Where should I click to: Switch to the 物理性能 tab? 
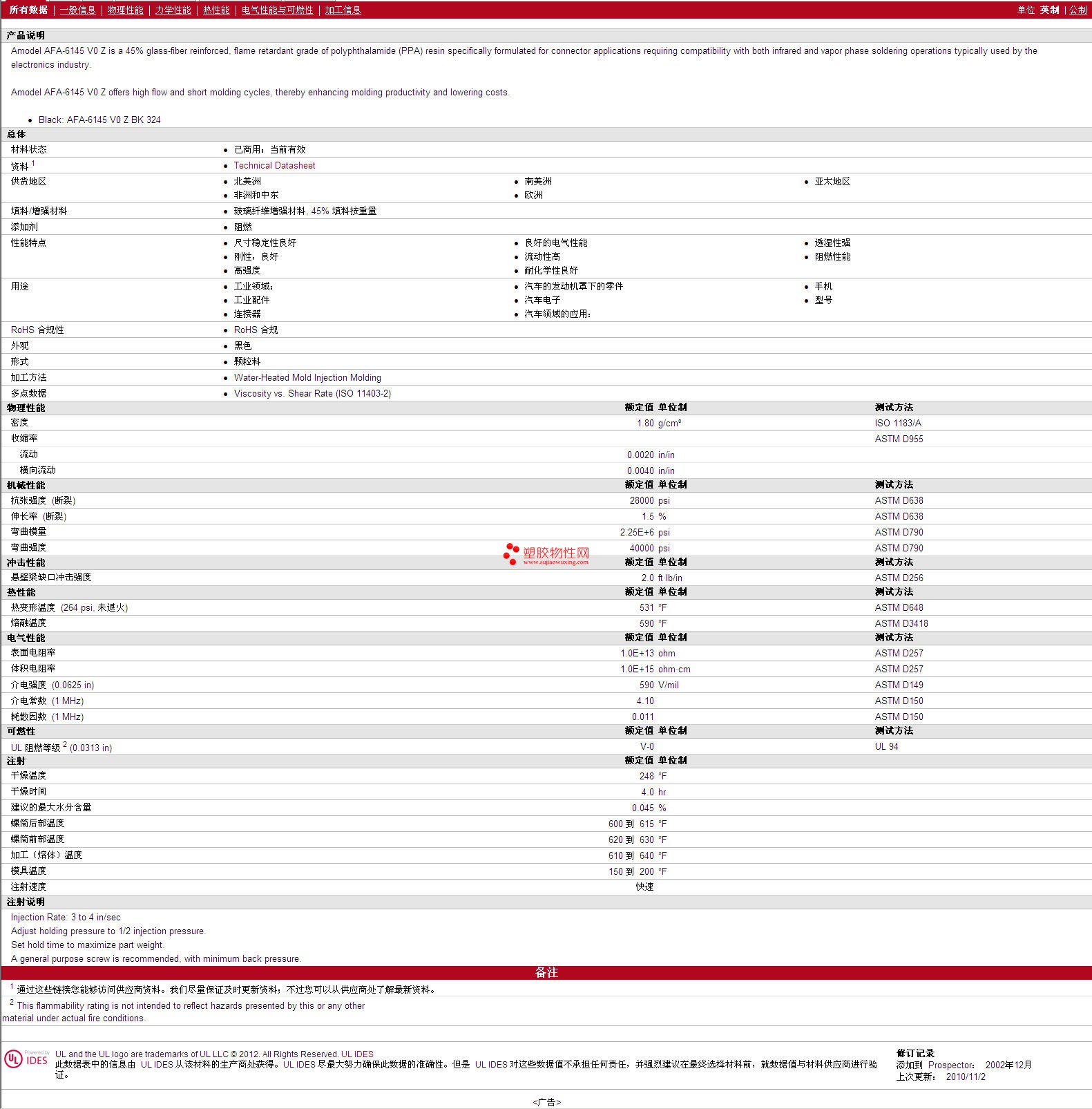126,10
